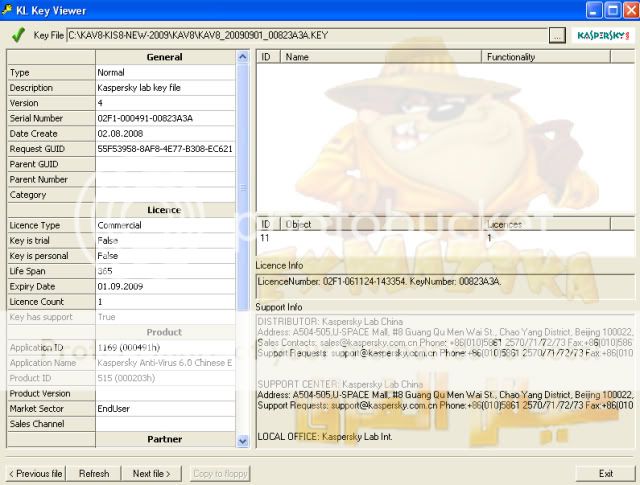
Task: Click the General section header
Action: pos(165,57)
